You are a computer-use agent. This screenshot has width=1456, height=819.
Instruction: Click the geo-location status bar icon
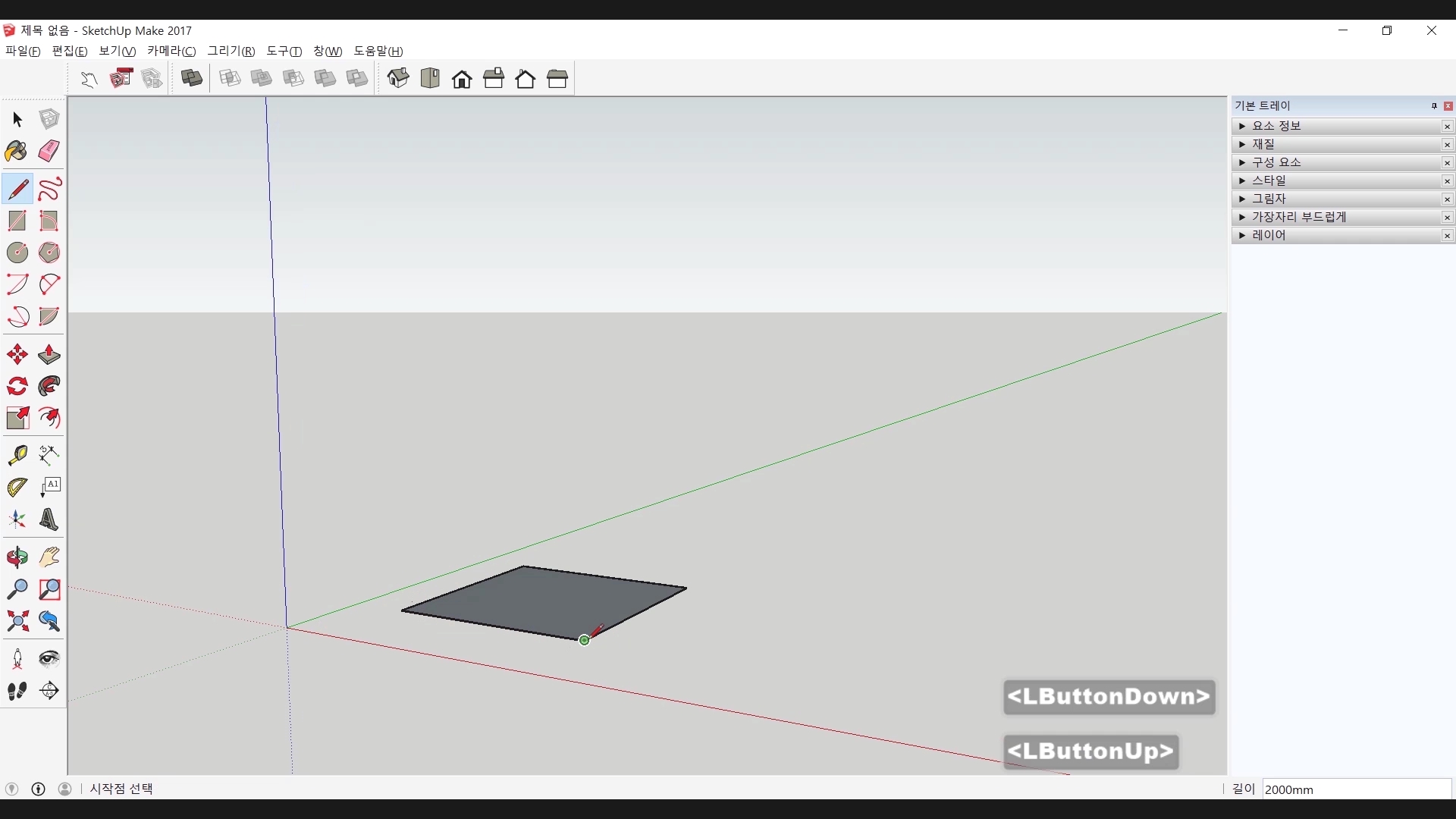click(x=11, y=789)
